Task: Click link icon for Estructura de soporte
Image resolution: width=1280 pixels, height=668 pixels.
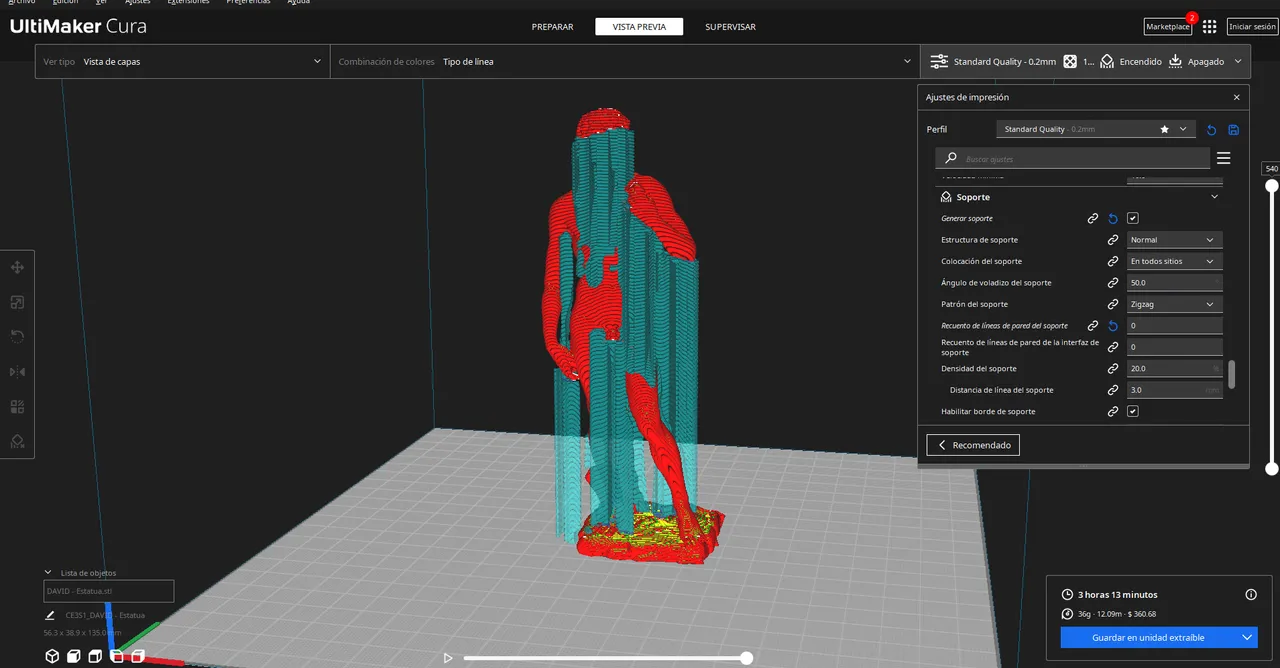Action: [1113, 240]
